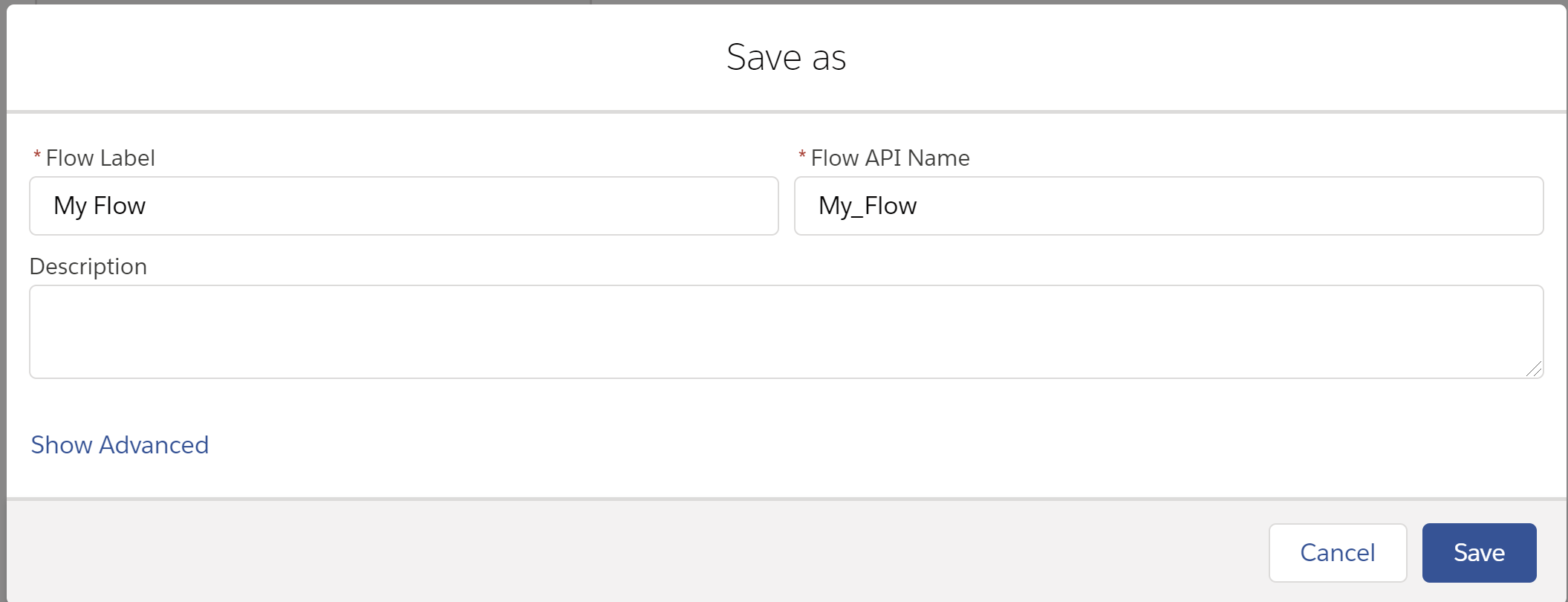
Task: Click the Save as dialog title
Action: 786,57
